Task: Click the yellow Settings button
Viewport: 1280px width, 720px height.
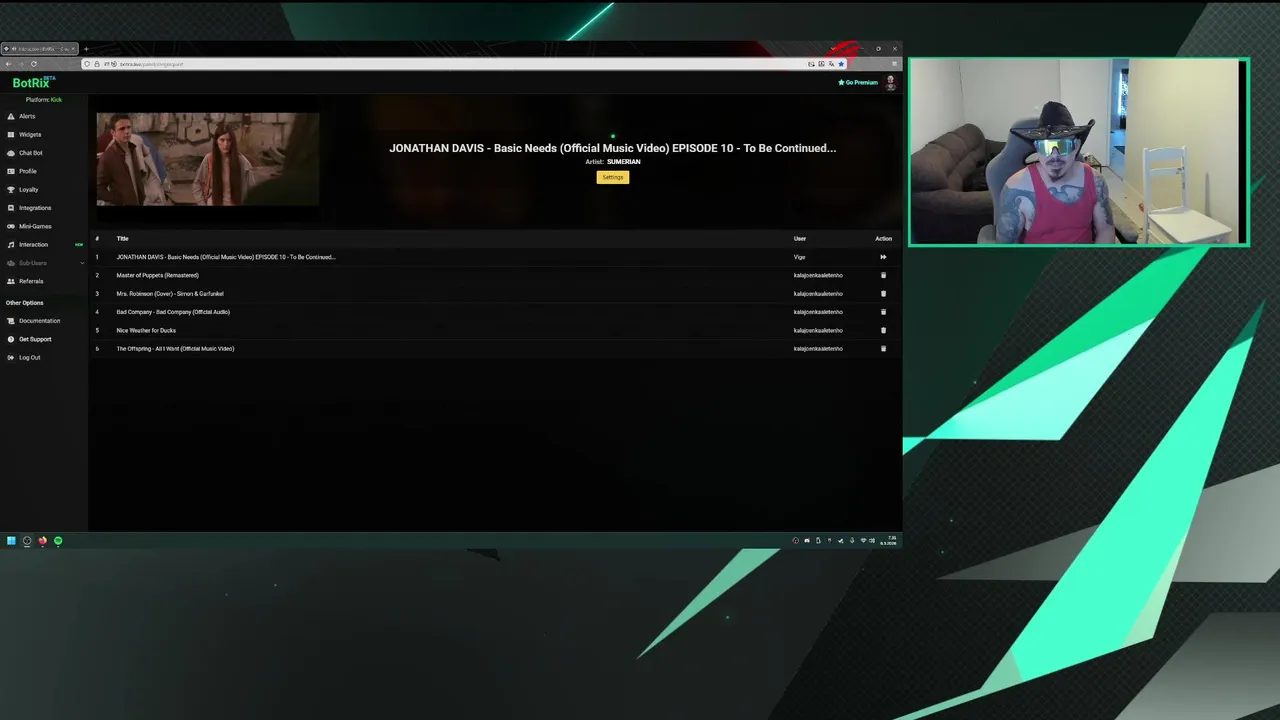Action: point(613,177)
